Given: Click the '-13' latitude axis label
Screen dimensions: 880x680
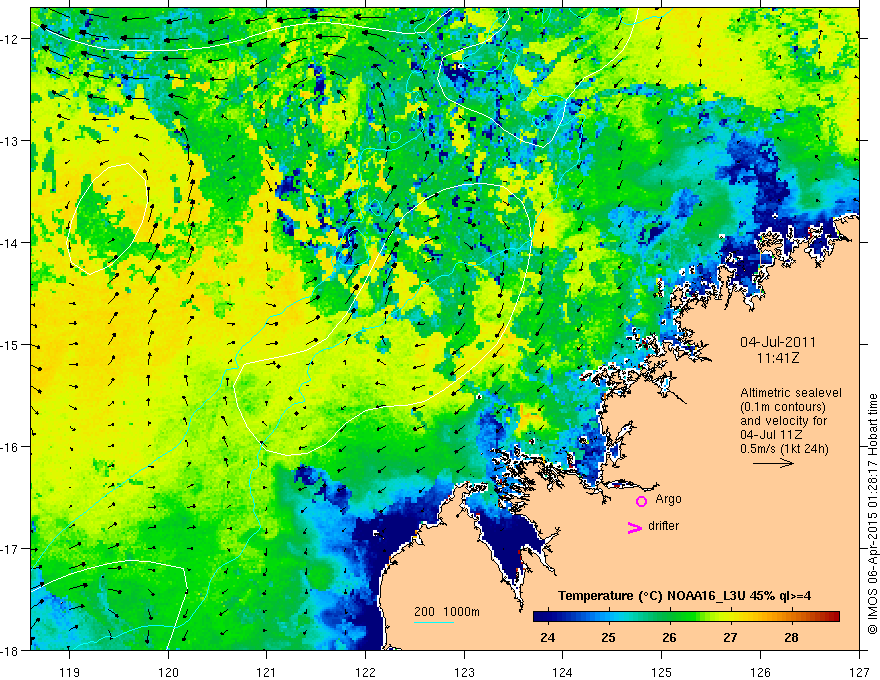Looking at the screenshot, I should (11, 141).
